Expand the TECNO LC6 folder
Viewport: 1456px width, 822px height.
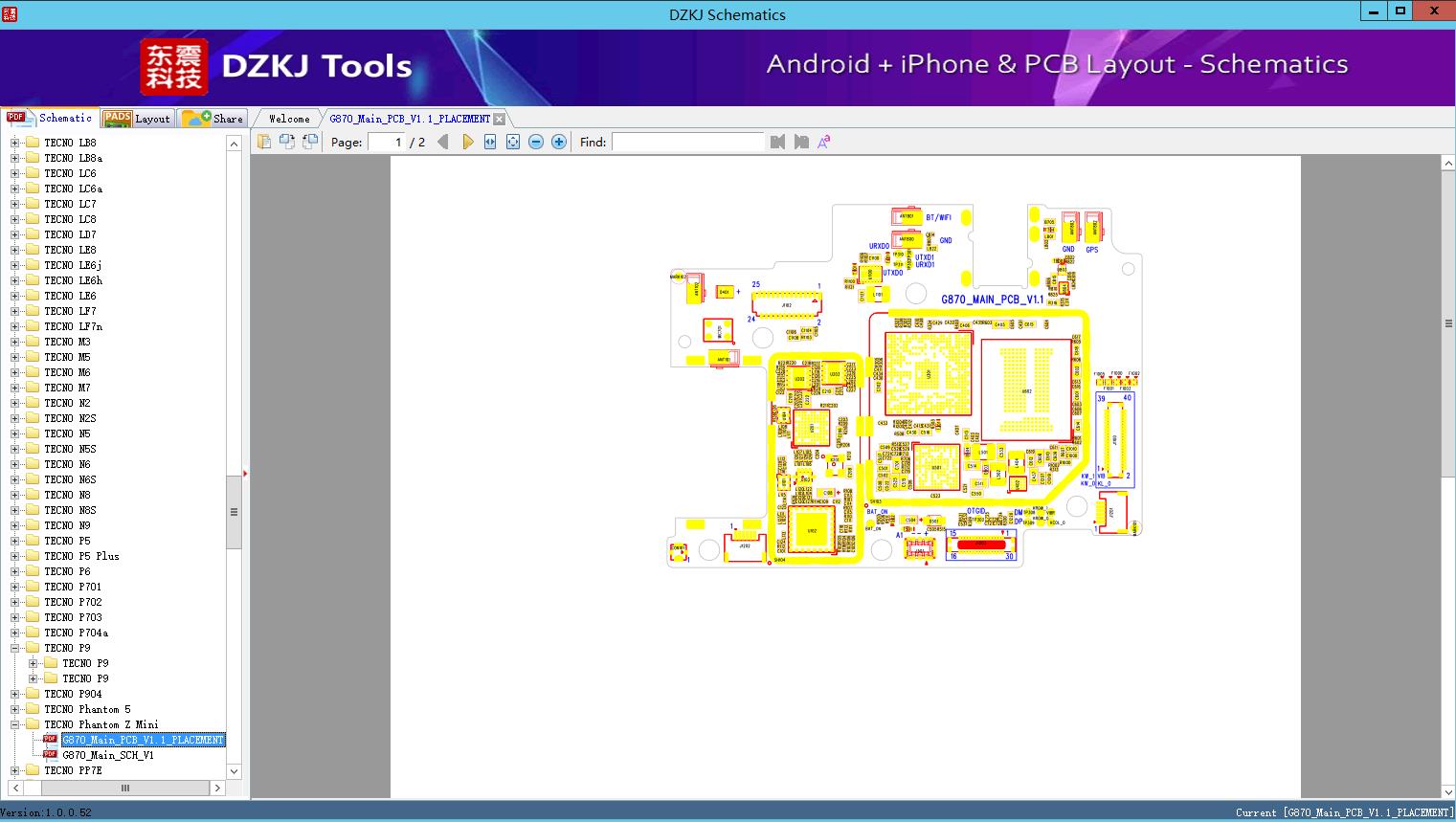pyautogui.click(x=14, y=173)
